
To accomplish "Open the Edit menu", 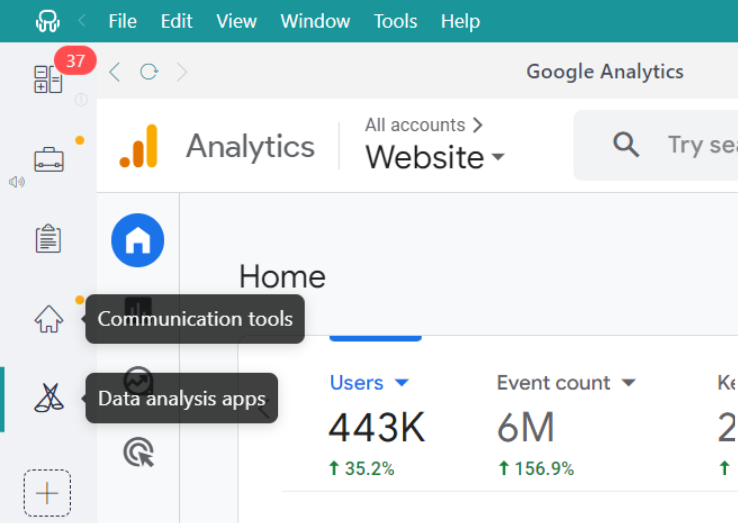I will [176, 21].
